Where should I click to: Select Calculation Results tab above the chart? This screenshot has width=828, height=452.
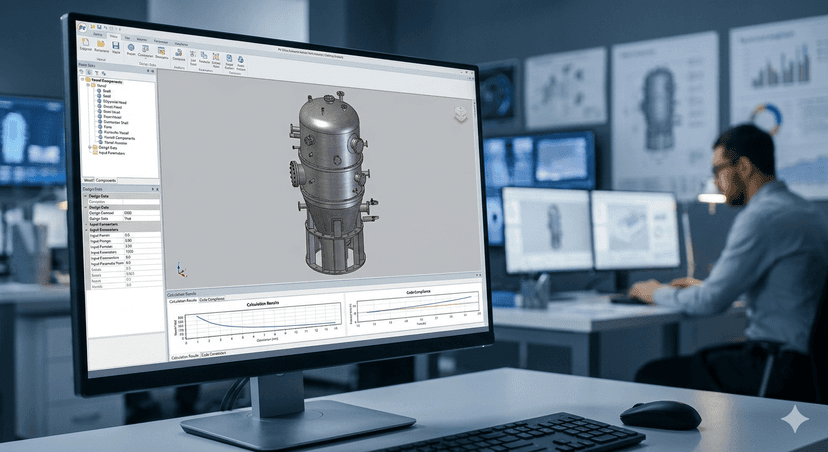(182, 301)
